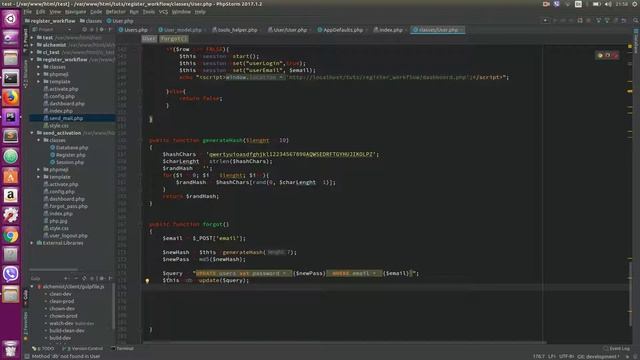Open Project panel settings gear icon
This screenshot has height=360, width=640.
pos(102,29)
